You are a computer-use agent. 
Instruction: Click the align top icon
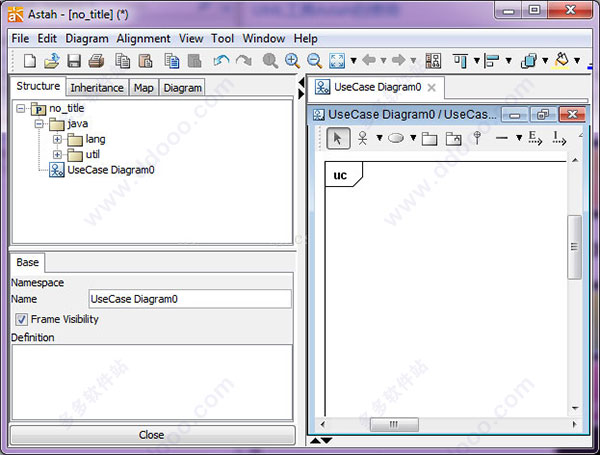click(x=460, y=61)
